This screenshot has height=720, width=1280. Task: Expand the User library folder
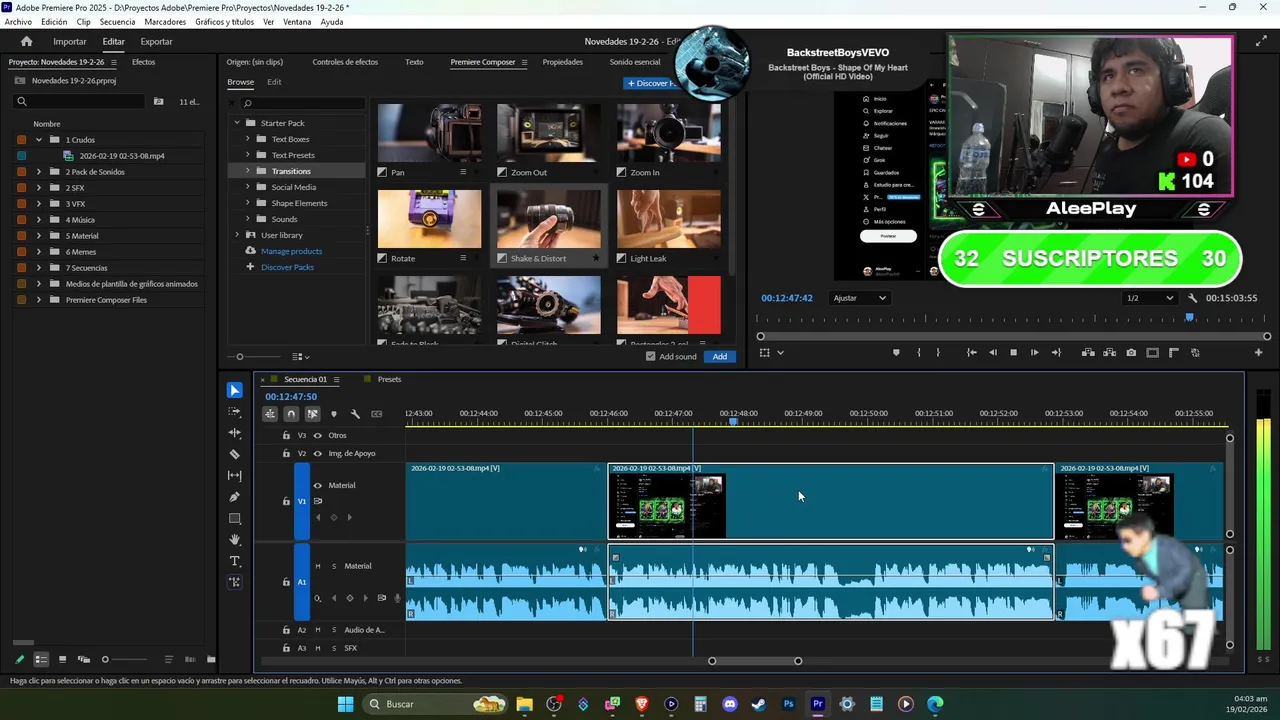(237, 235)
